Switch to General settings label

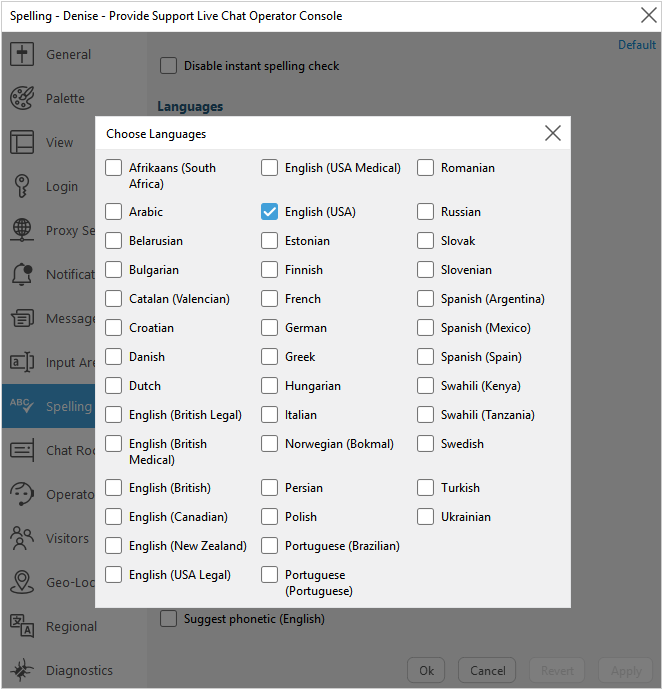(69, 55)
